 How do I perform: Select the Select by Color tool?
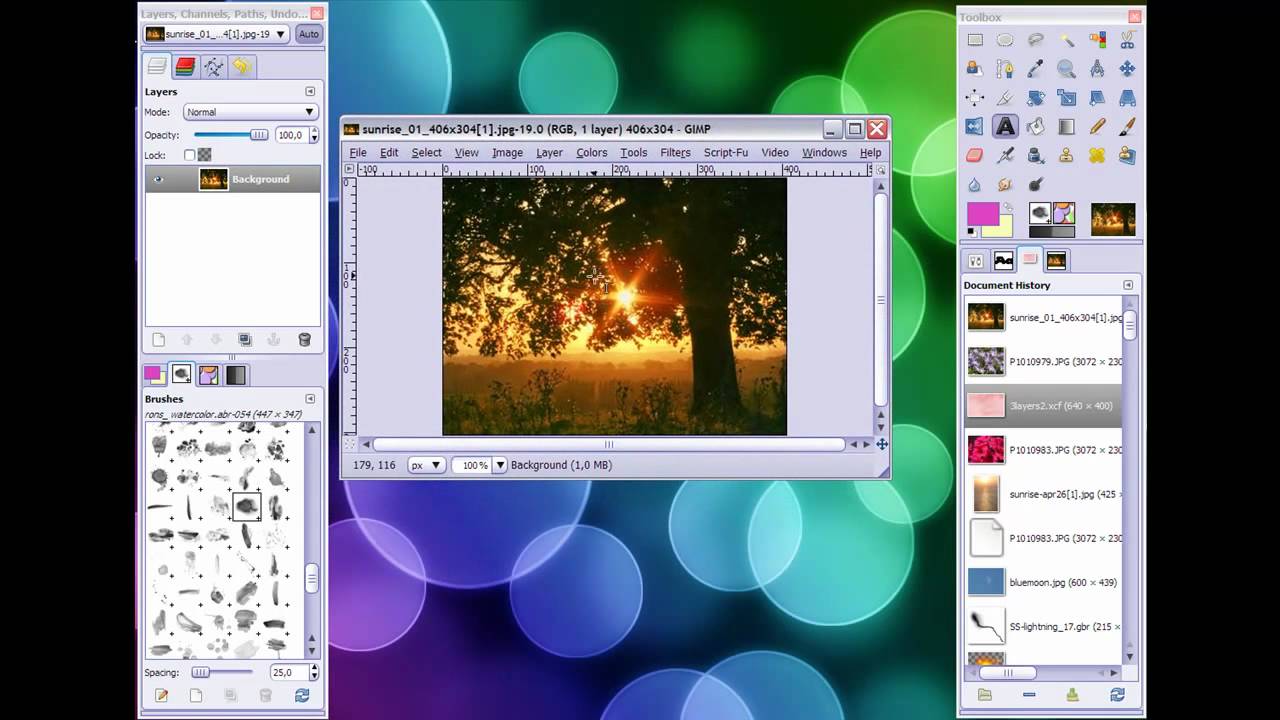(x=1097, y=40)
